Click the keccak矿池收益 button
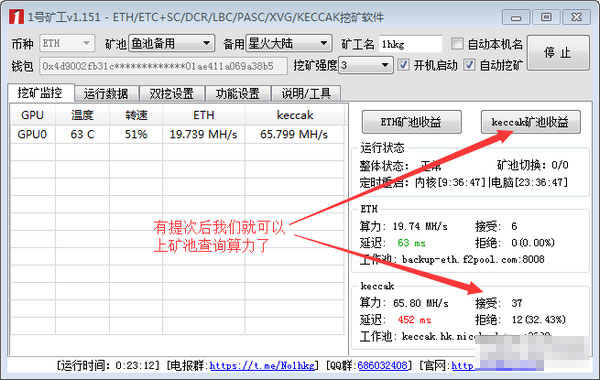The image size is (600, 380). 530,122
